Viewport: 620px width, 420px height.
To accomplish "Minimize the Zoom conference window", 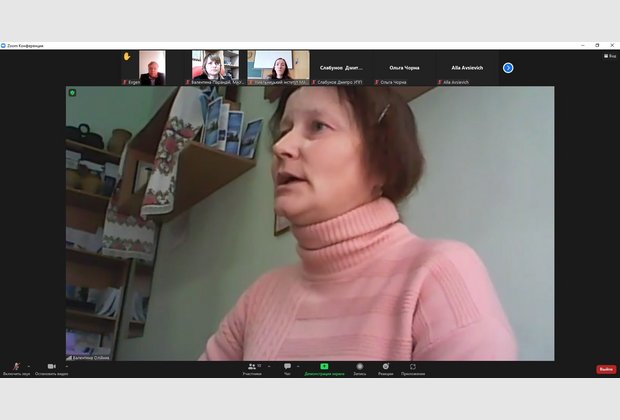I will tap(582, 45).
